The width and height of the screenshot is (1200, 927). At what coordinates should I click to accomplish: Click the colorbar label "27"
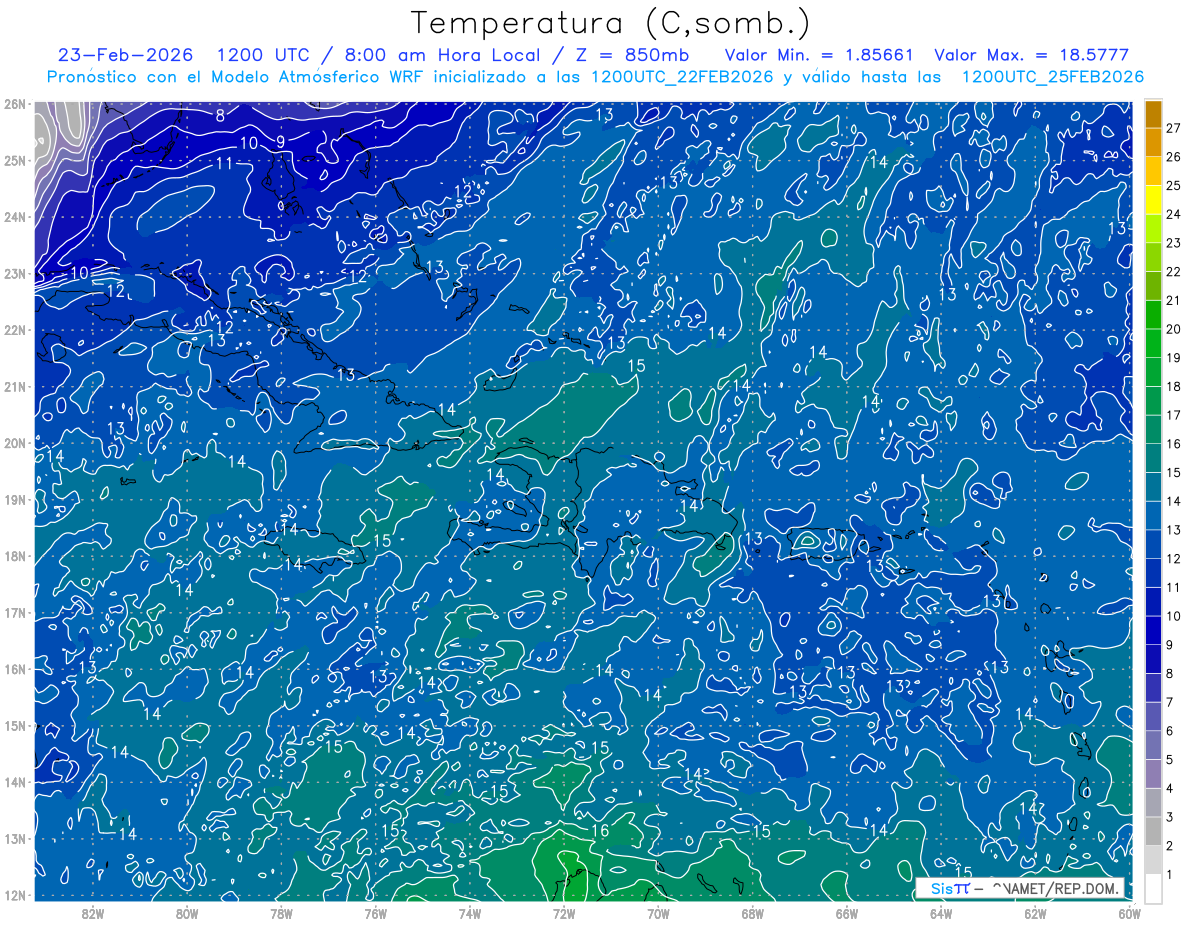coord(1174,128)
